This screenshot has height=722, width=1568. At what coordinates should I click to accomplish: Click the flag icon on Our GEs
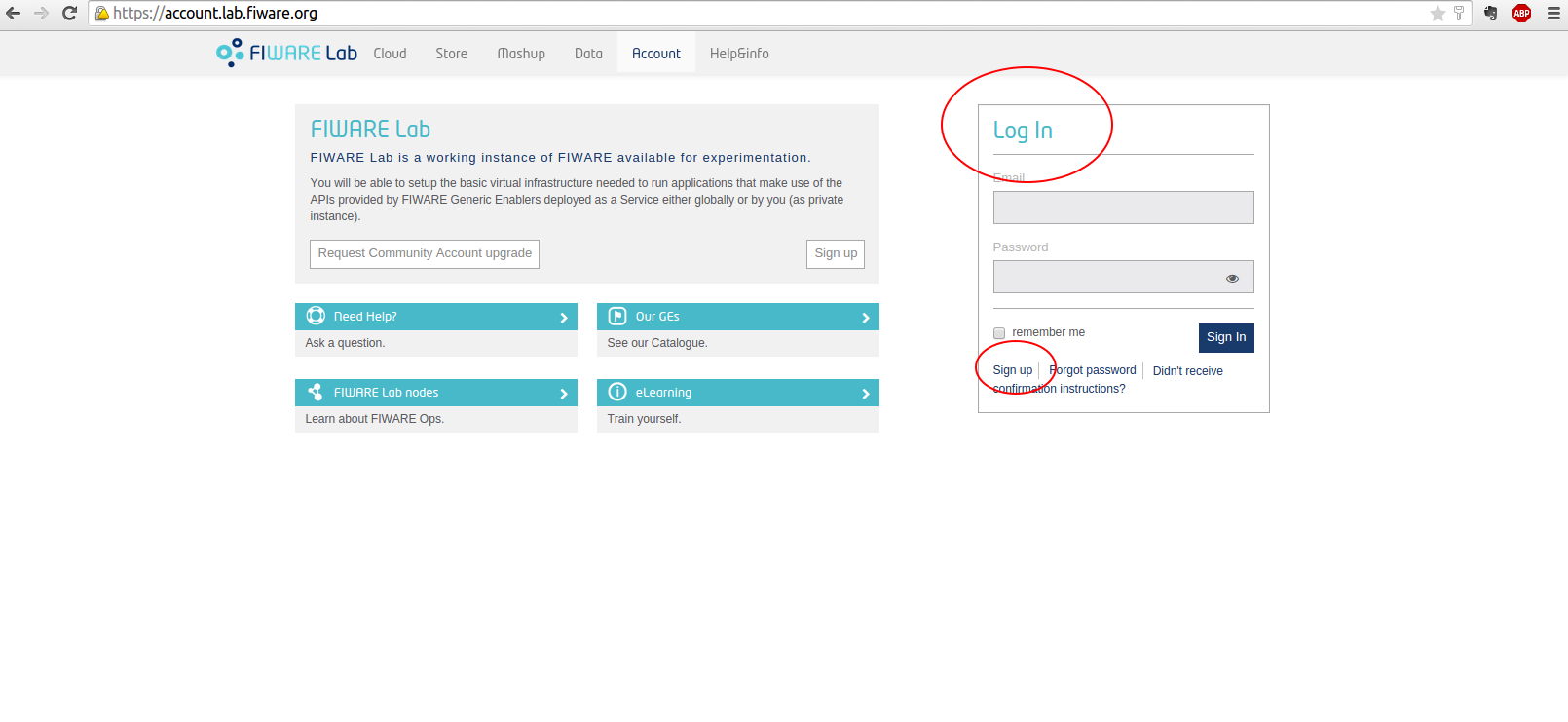pos(617,316)
